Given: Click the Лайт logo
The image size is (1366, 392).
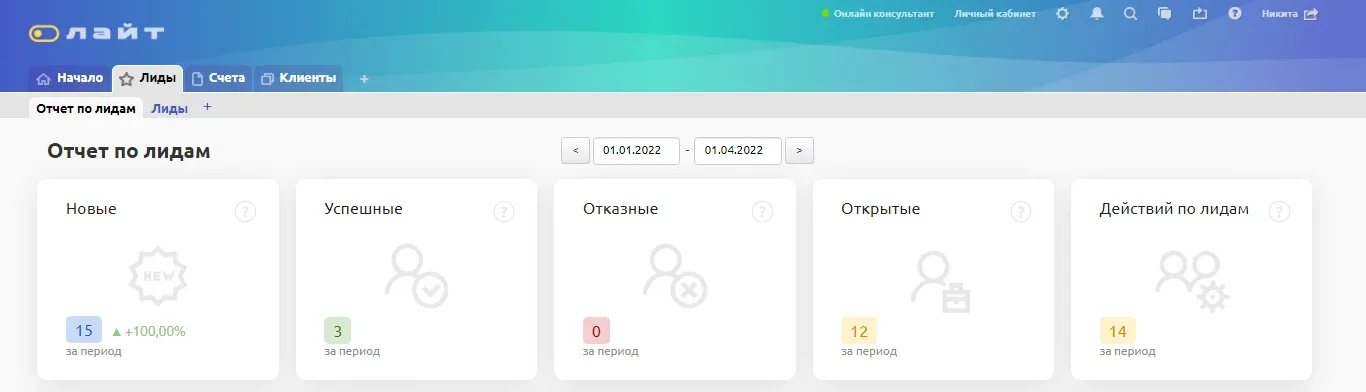Looking at the screenshot, I should [x=97, y=33].
